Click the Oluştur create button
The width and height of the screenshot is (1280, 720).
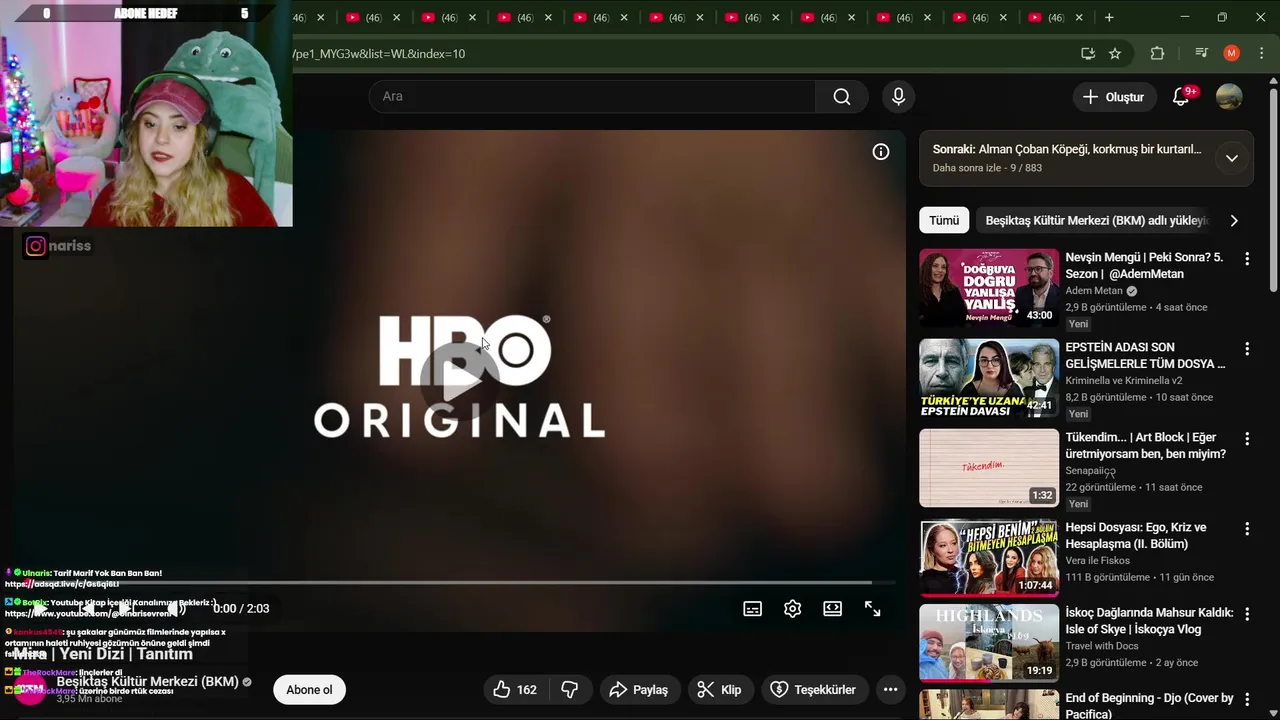1113,97
